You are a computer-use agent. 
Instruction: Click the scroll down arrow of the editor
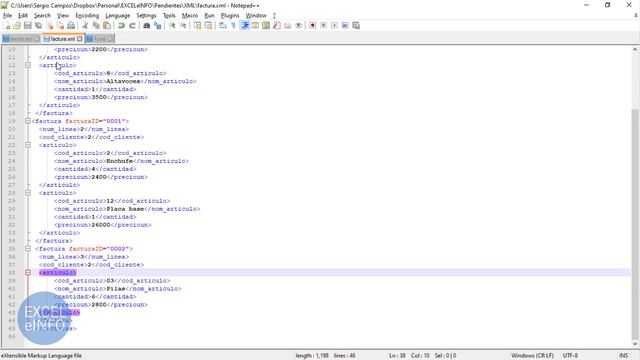coord(635,343)
